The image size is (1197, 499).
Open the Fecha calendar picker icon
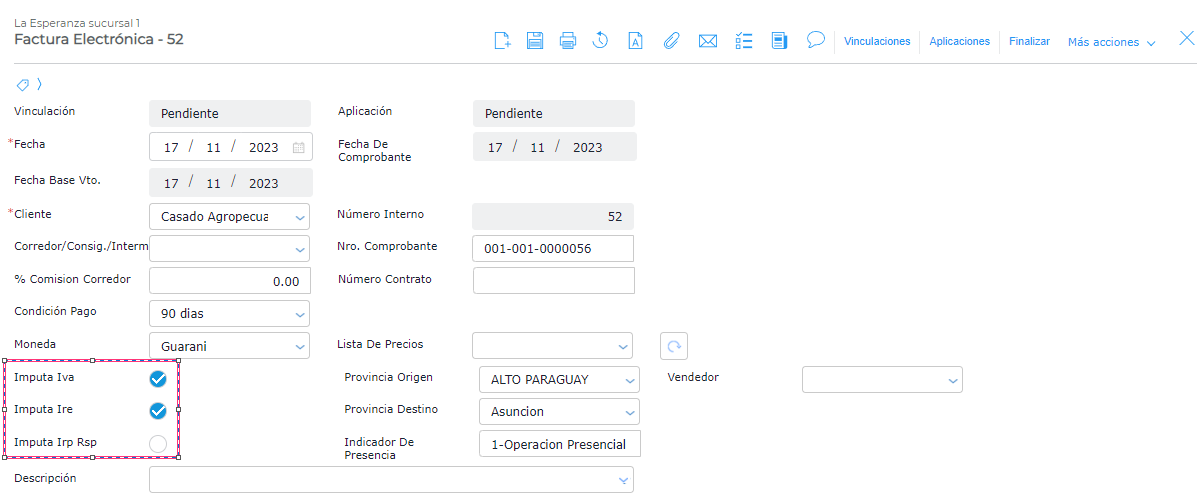point(298,147)
